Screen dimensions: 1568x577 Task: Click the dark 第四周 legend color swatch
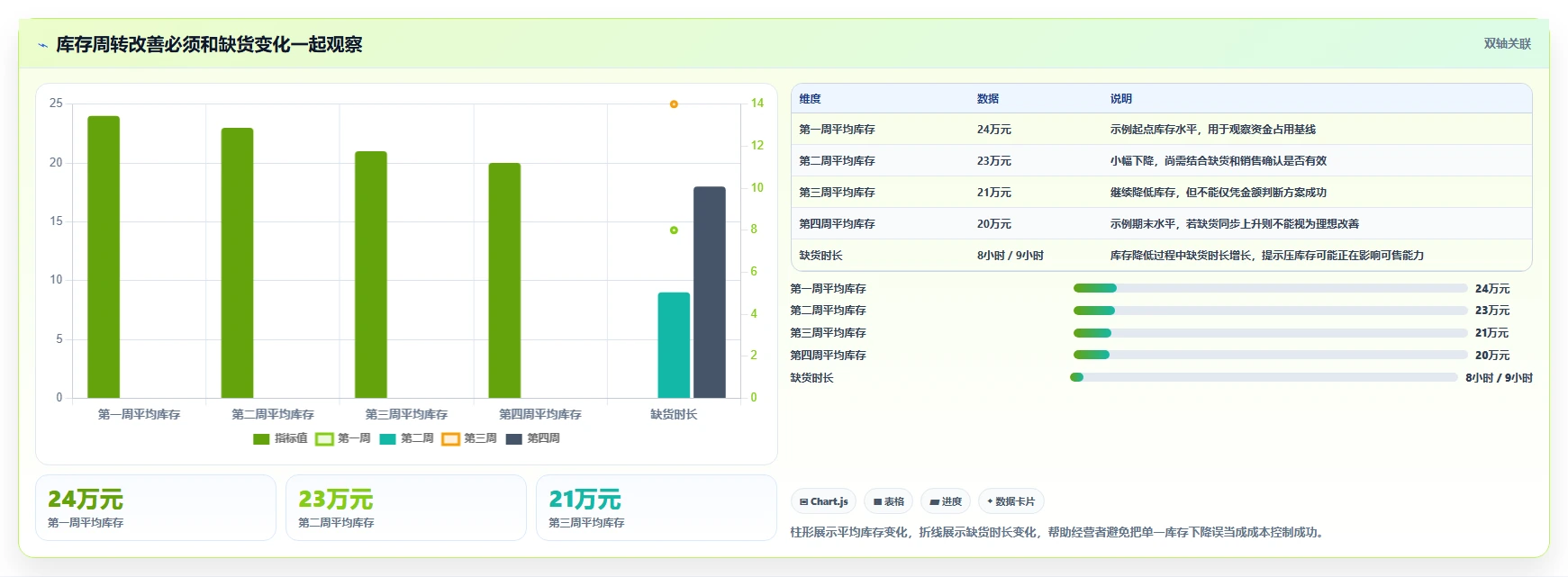(x=513, y=439)
